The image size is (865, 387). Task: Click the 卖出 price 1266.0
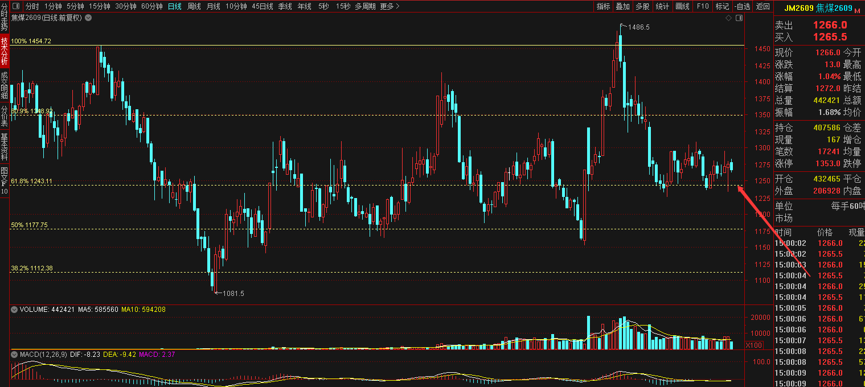(x=830, y=25)
